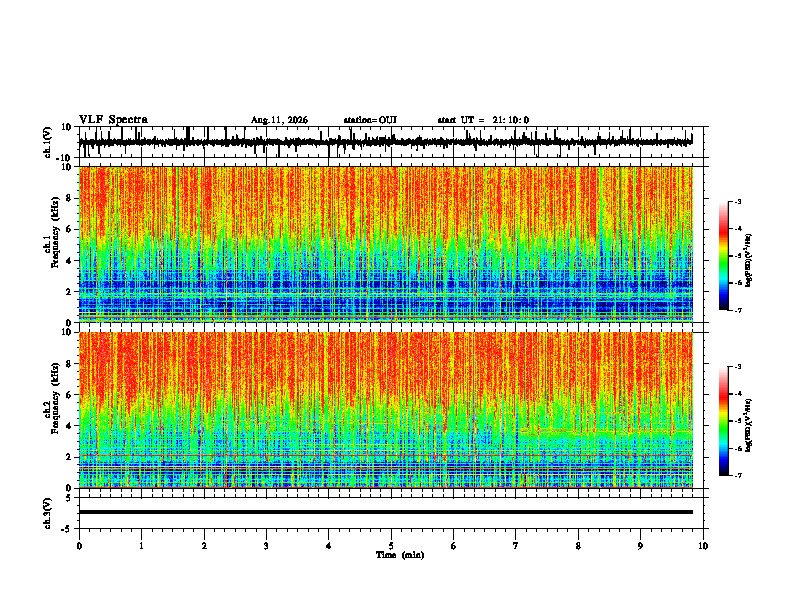Screen dimensions: 792x612
Task: Click the date label "Aug.11, 2026"
Action: coord(279,120)
